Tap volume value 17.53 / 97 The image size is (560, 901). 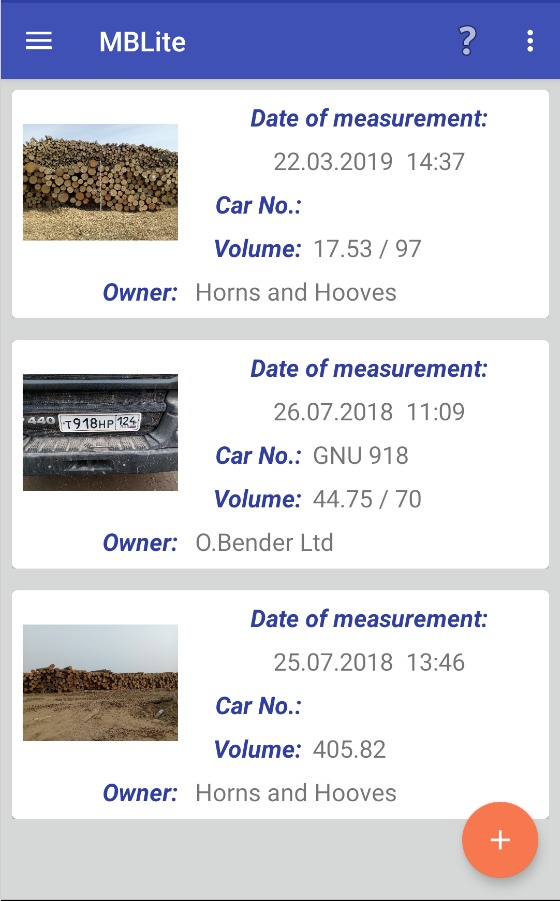pos(367,249)
